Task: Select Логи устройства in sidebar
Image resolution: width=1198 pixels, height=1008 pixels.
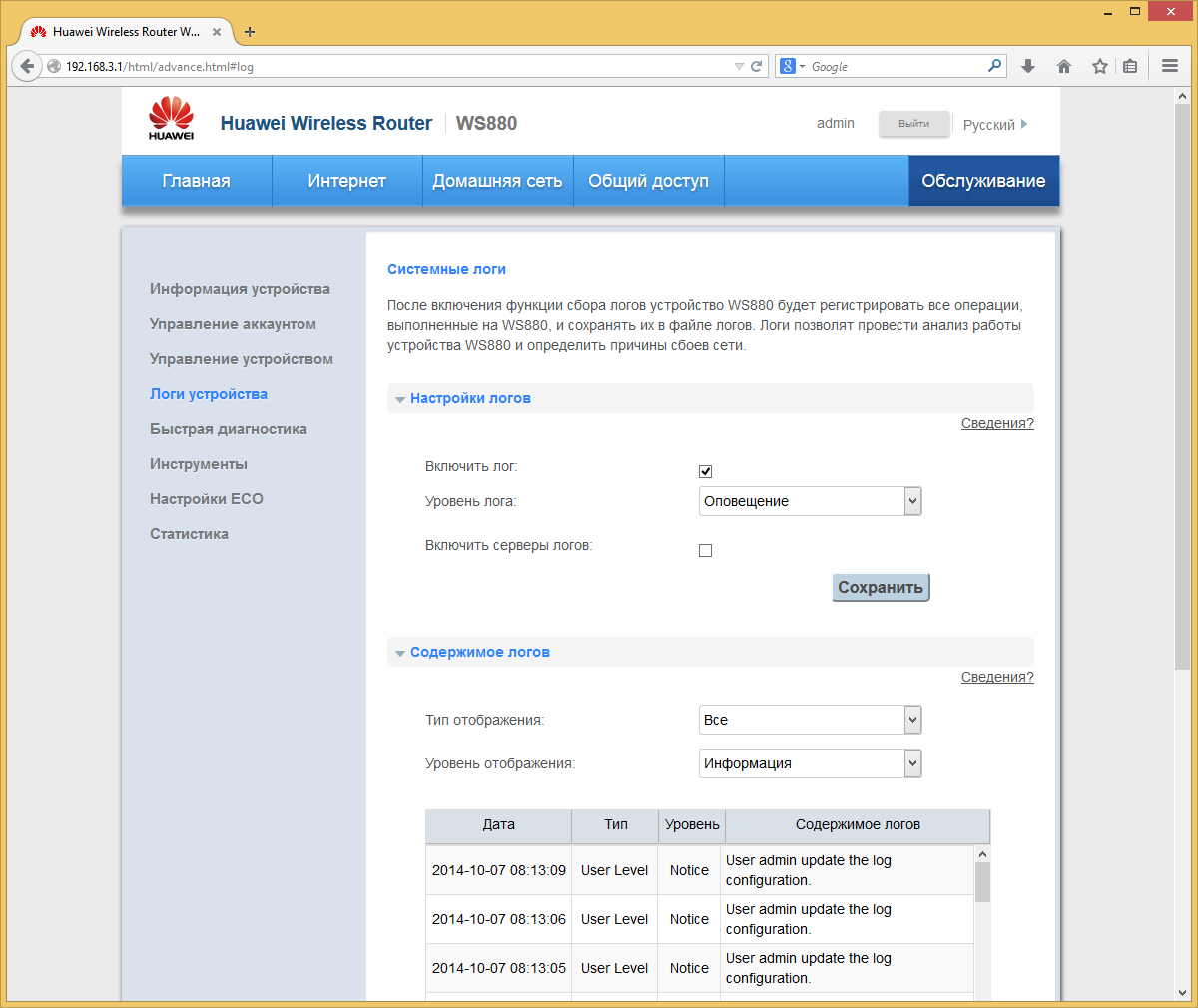Action: [209, 394]
